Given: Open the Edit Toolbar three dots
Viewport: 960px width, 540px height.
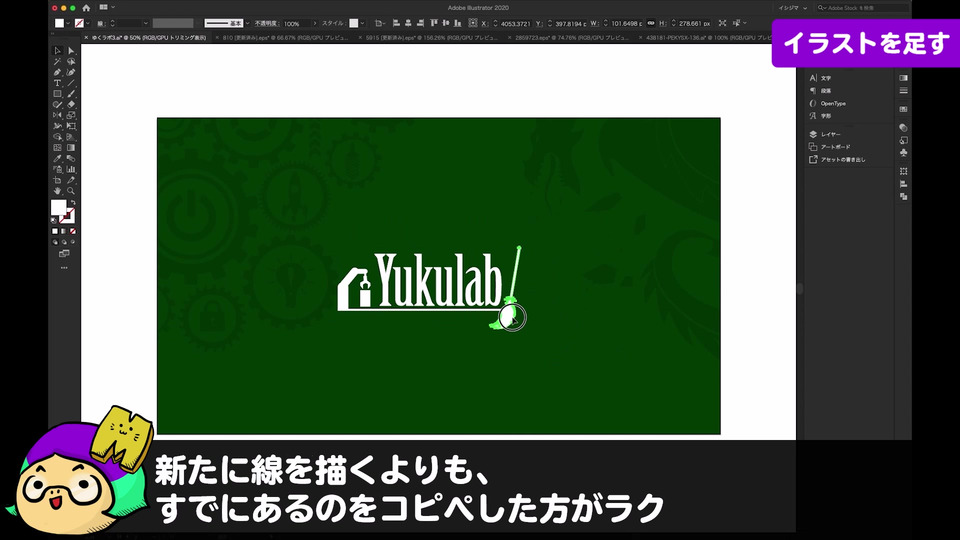Looking at the screenshot, I should [x=64, y=268].
